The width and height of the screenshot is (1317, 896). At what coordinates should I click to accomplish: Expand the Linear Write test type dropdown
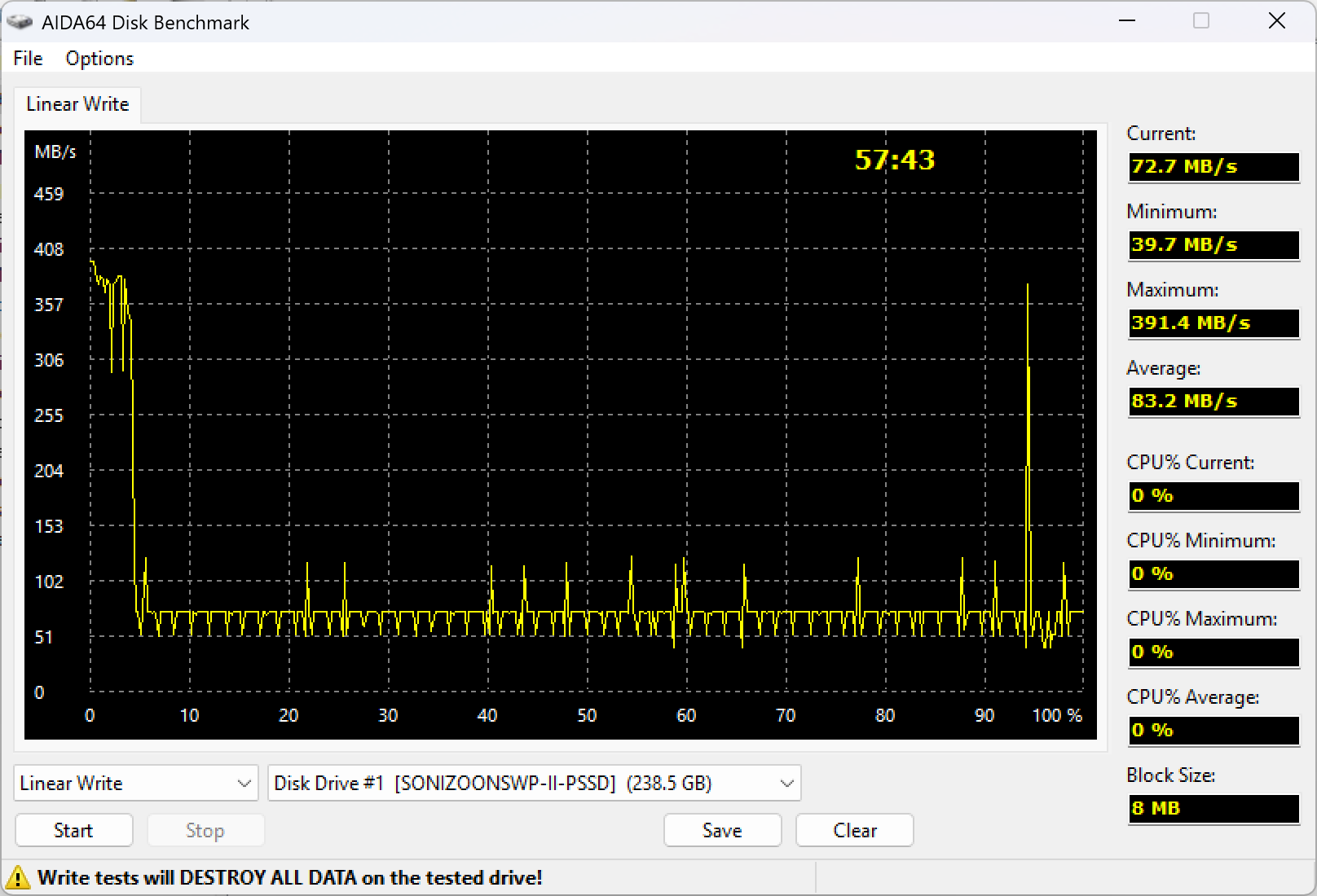pos(136,783)
